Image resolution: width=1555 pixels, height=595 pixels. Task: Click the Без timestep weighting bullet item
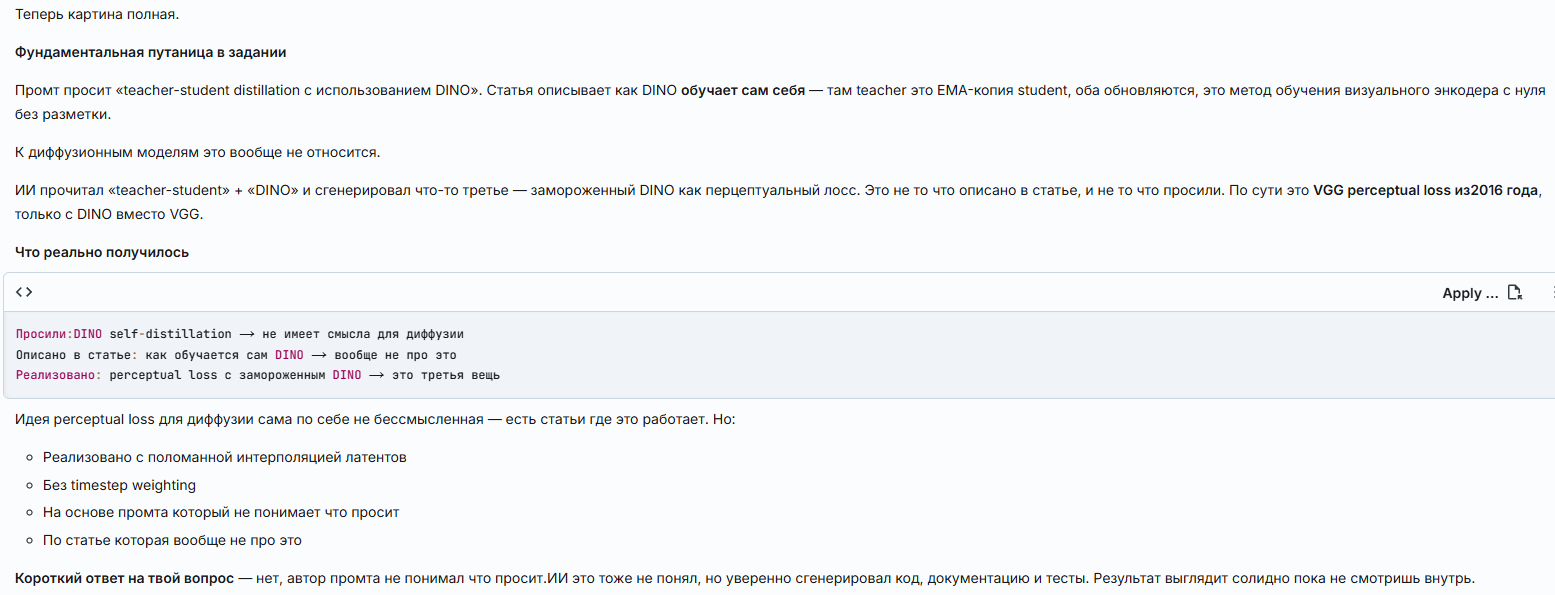119,485
